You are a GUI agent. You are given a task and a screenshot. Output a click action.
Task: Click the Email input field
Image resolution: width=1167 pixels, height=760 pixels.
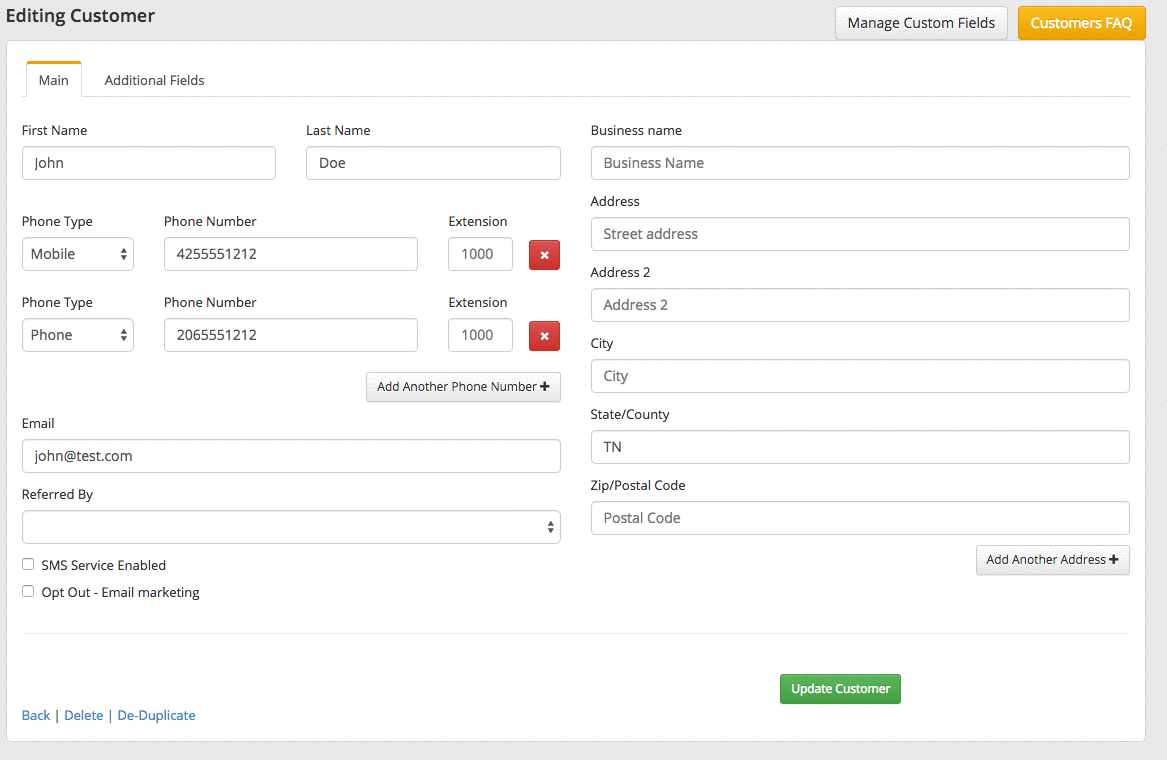[x=291, y=456]
